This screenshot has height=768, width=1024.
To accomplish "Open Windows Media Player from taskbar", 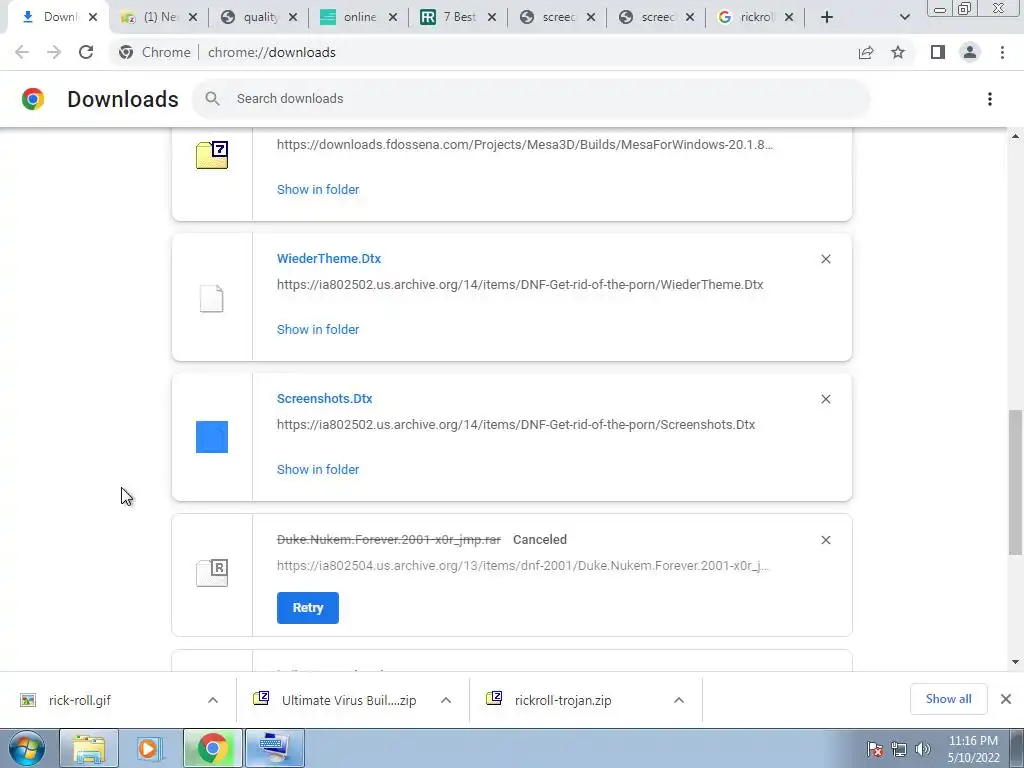I will pos(150,748).
